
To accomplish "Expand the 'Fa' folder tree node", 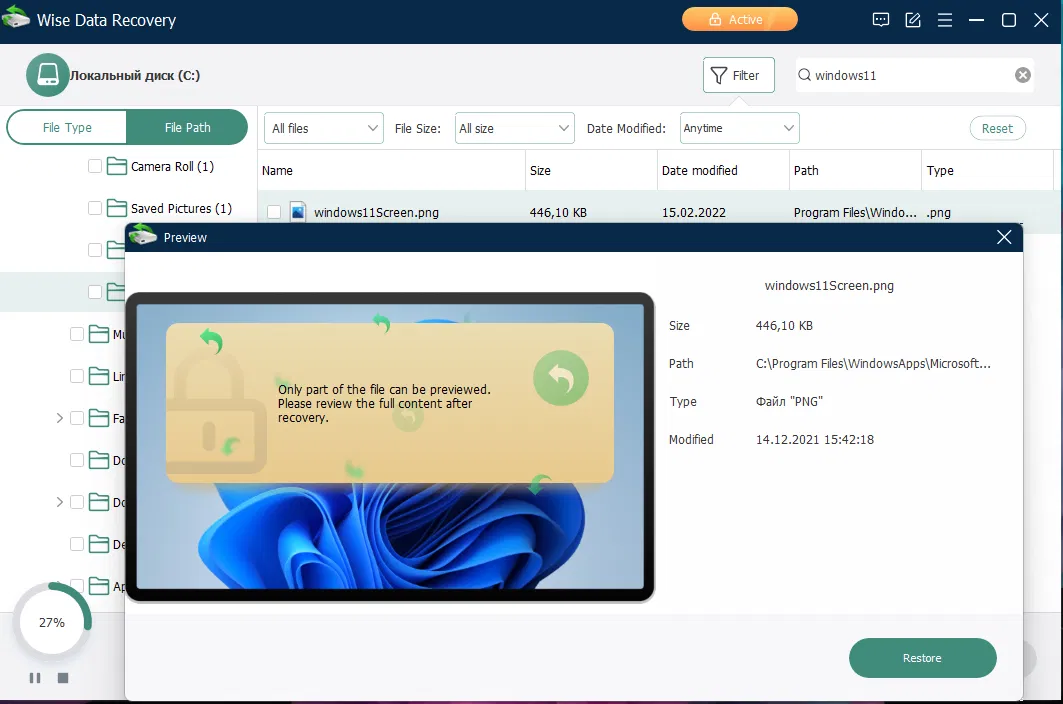I will coord(60,418).
